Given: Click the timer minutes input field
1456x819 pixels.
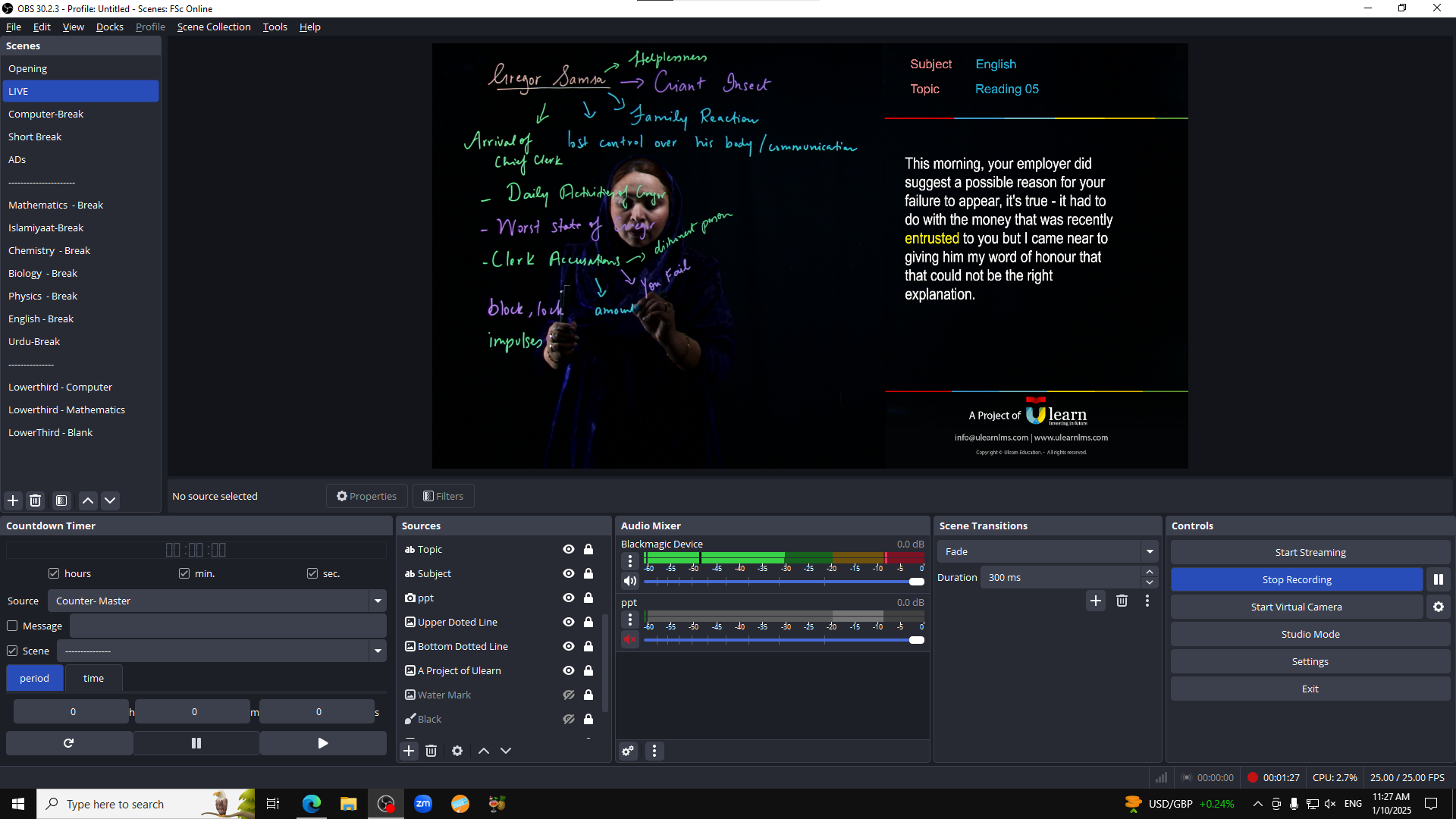Looking at the screenshot, I should point(194,711).
